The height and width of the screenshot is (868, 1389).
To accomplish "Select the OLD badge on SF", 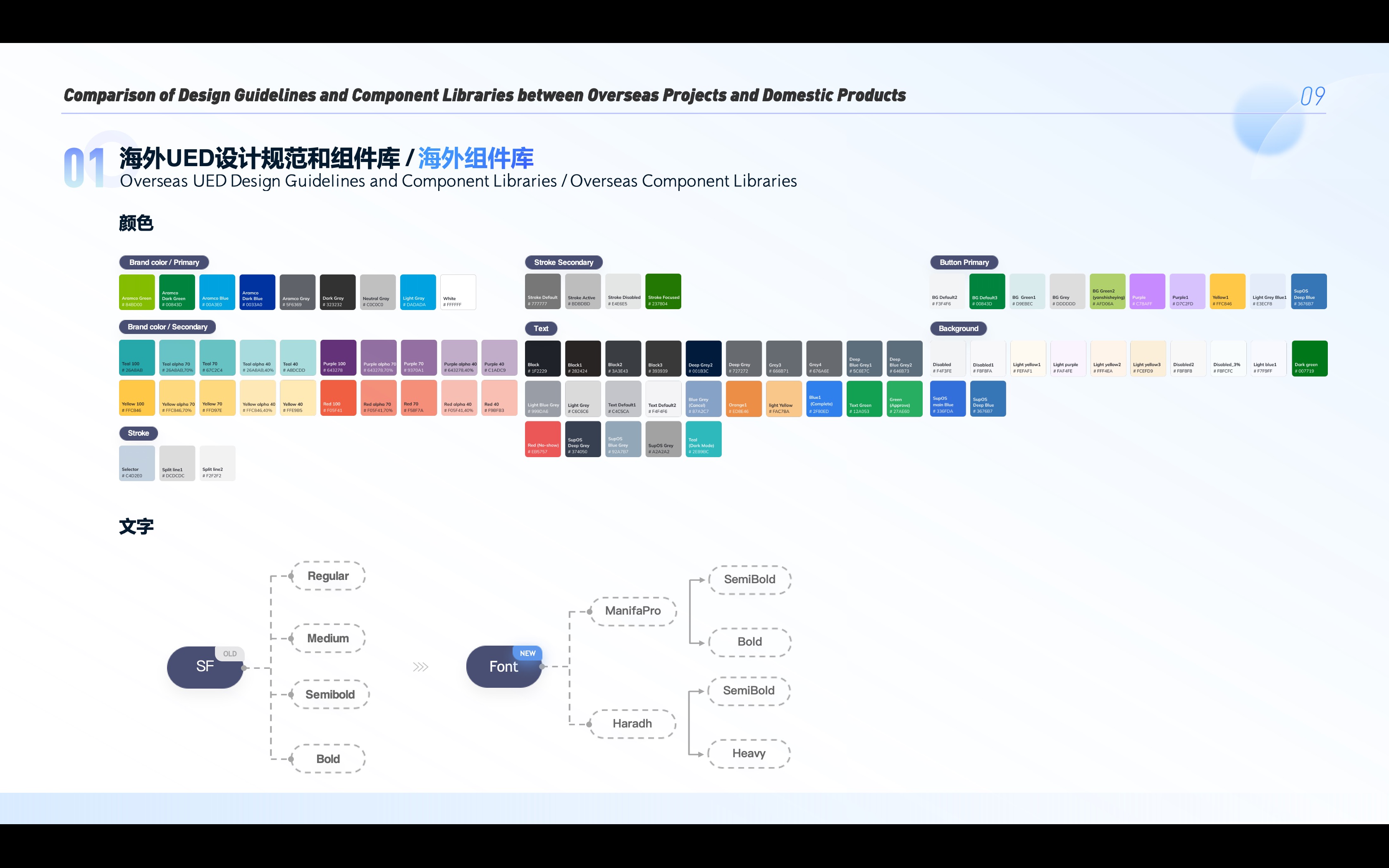I will point(229,653).
